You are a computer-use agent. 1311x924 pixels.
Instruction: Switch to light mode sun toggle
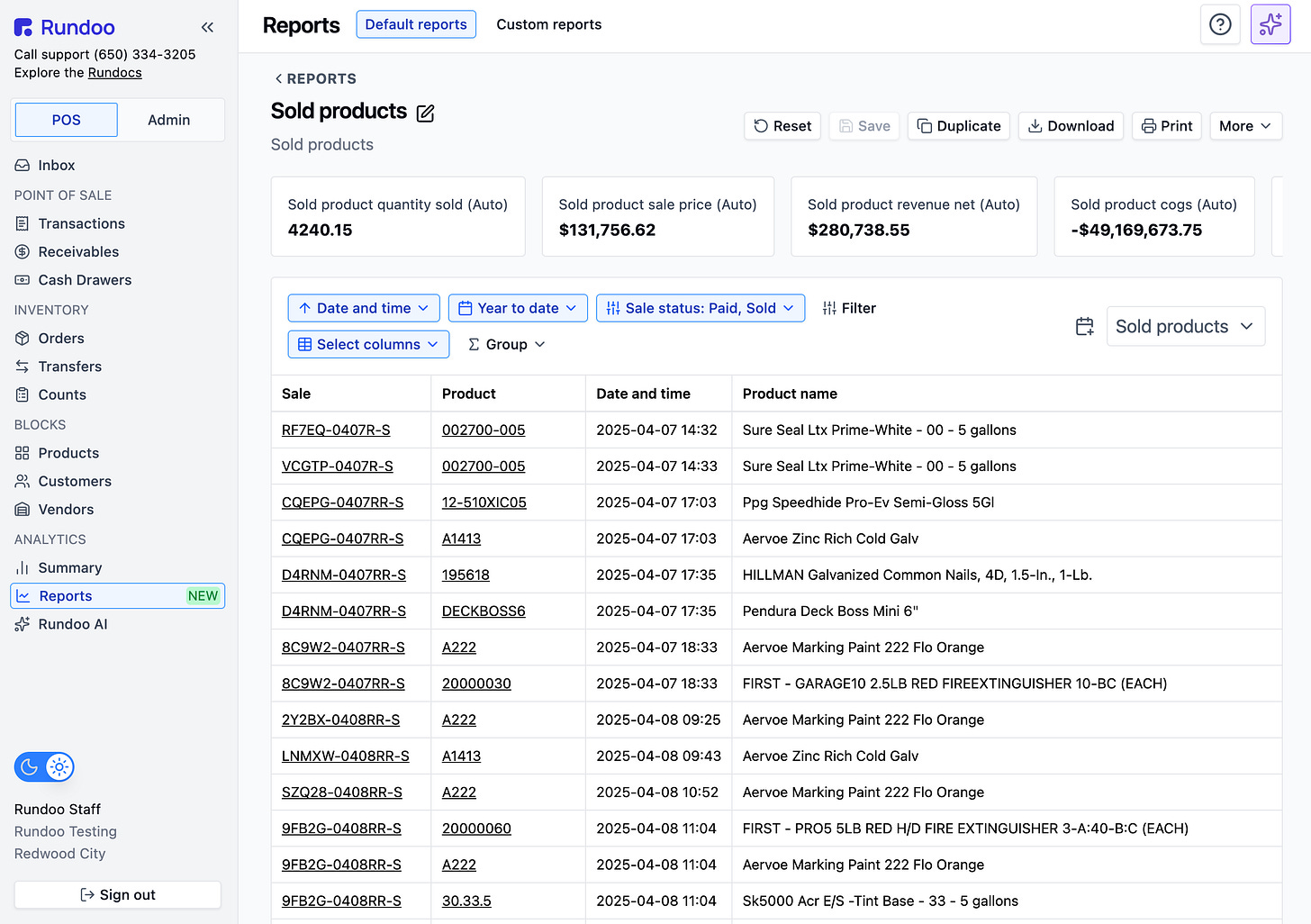(59, 767)
